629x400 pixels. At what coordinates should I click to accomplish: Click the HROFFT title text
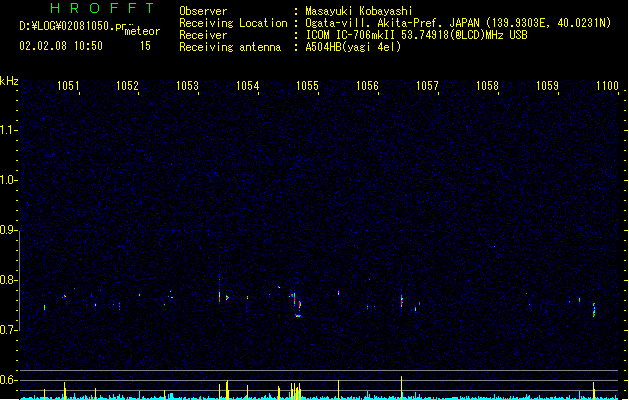[x=102, y=8]
